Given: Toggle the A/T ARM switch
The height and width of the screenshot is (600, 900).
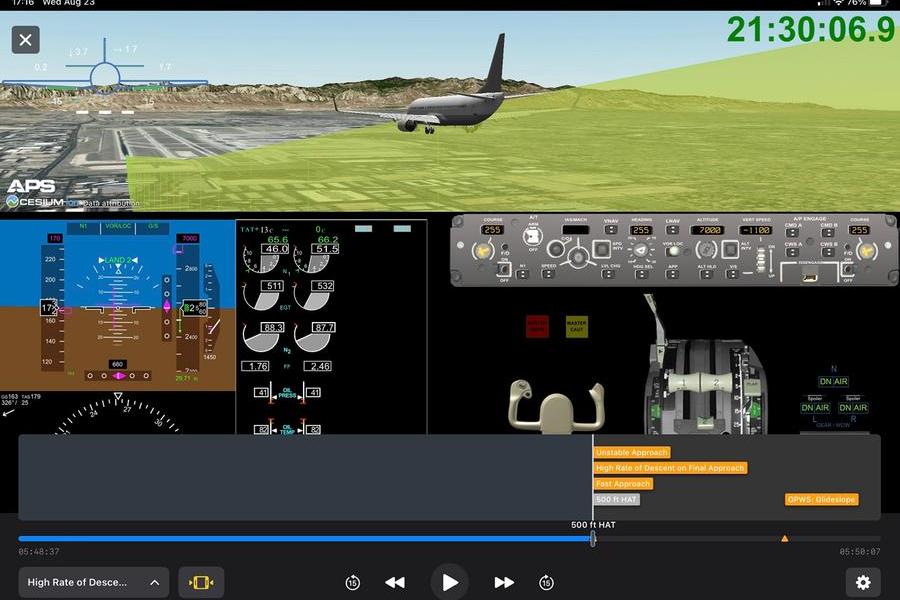Looking at the screenshot, I should 531,236.
